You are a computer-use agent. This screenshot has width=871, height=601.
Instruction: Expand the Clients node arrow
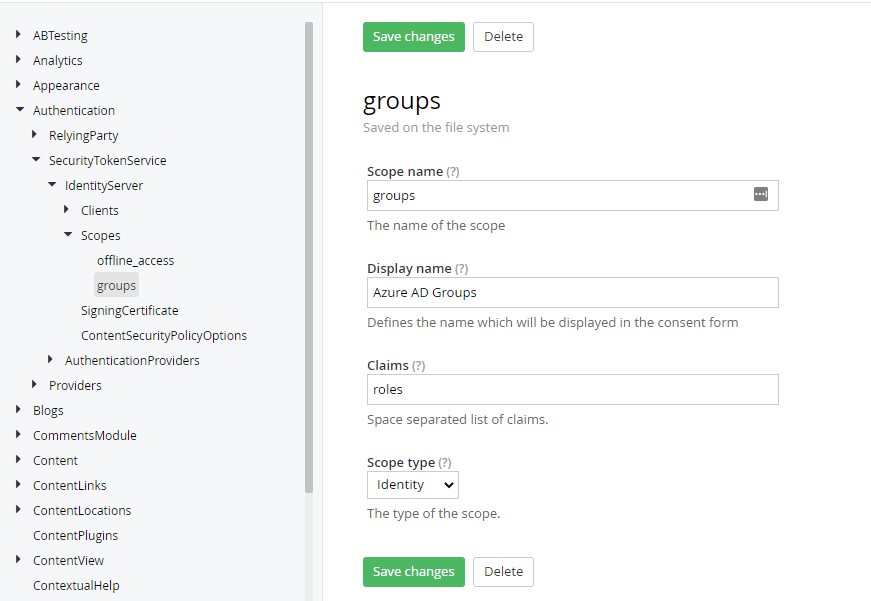(67, 209)
